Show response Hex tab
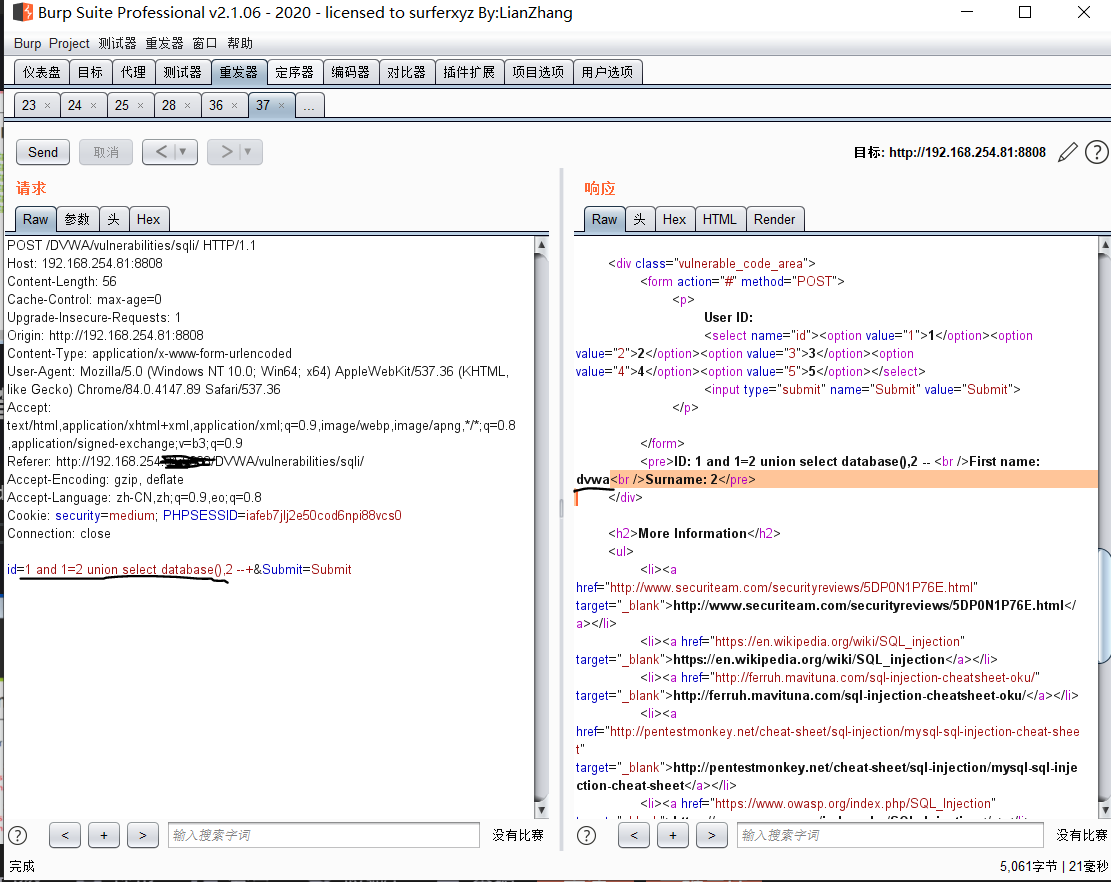This screenshot has width=1111, height=882. click(x=675, y=220)
